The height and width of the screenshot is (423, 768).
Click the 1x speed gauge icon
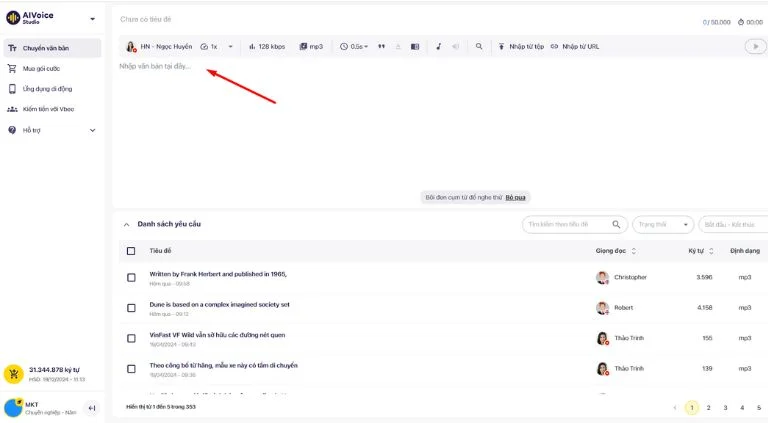[x=204, y=47]
